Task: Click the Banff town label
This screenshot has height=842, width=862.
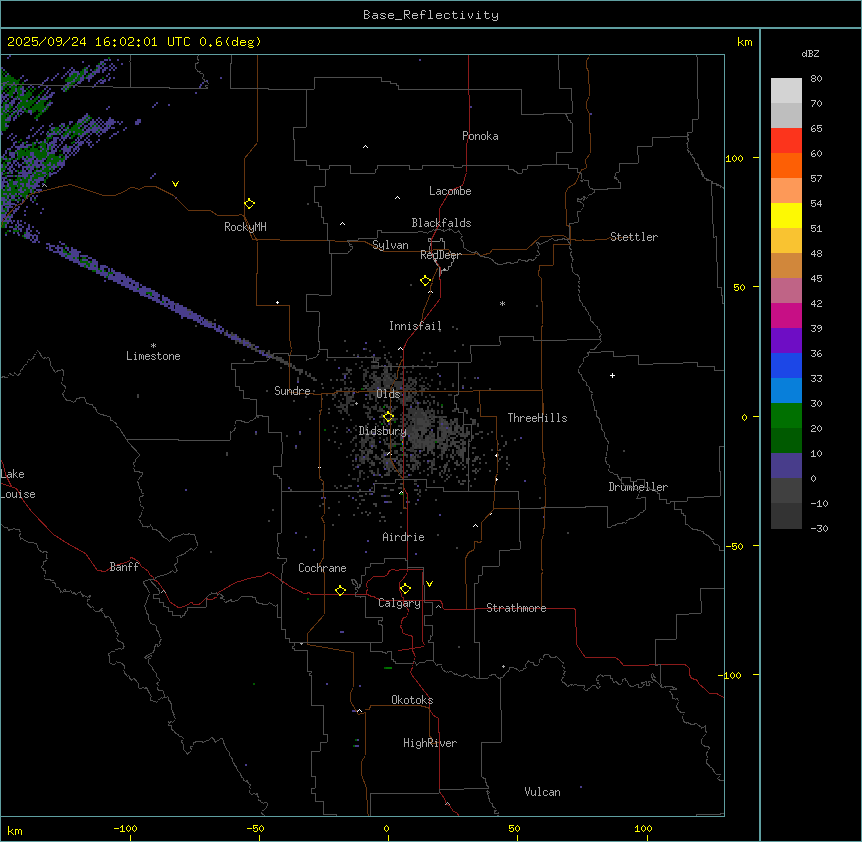Action: pos(124,567)
